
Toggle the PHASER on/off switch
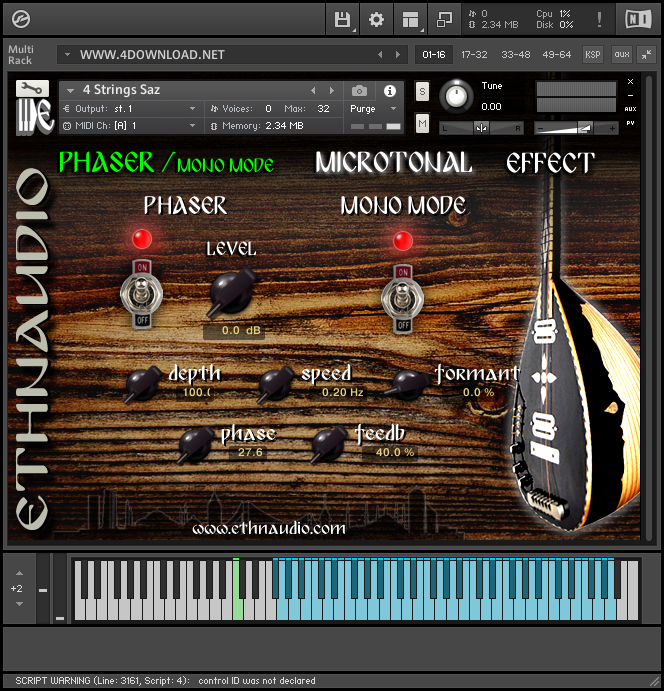(142, 293)
